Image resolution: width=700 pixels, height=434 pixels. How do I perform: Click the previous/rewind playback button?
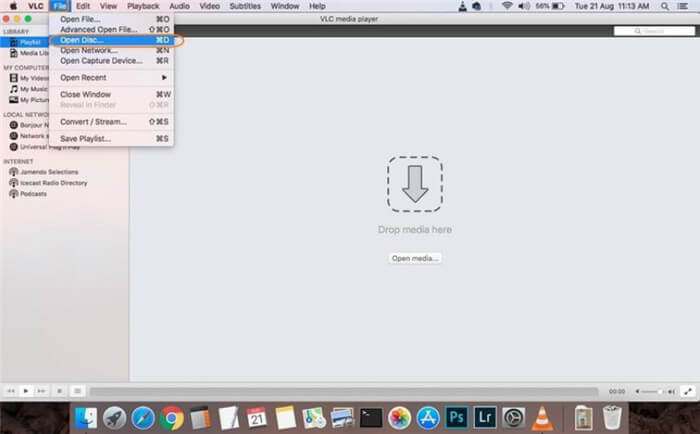click(x=11, y=391)
